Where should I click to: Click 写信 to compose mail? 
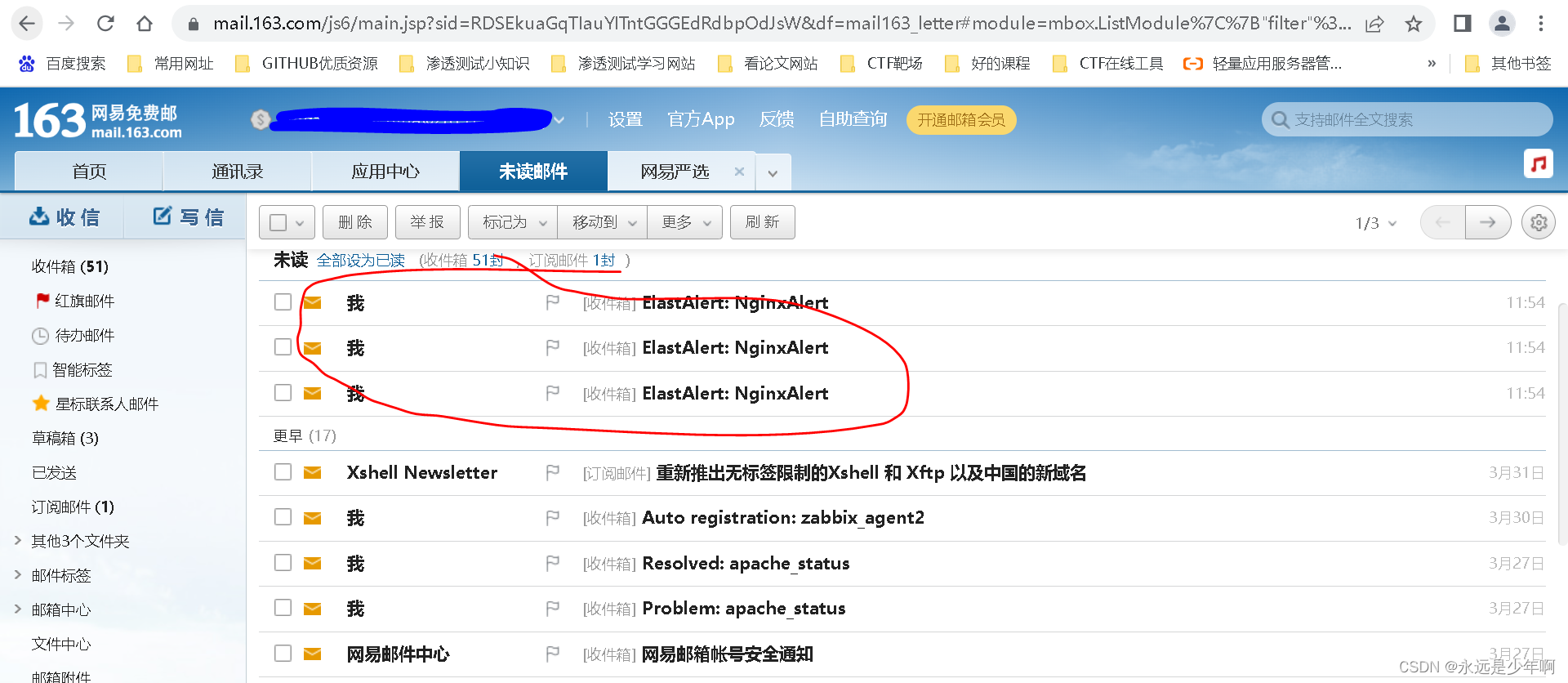pyautogui.click(x=188, y=217)
